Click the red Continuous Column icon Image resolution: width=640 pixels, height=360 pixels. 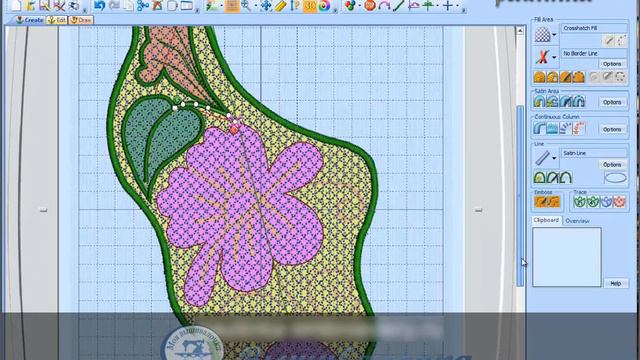[x=578, y=129]
